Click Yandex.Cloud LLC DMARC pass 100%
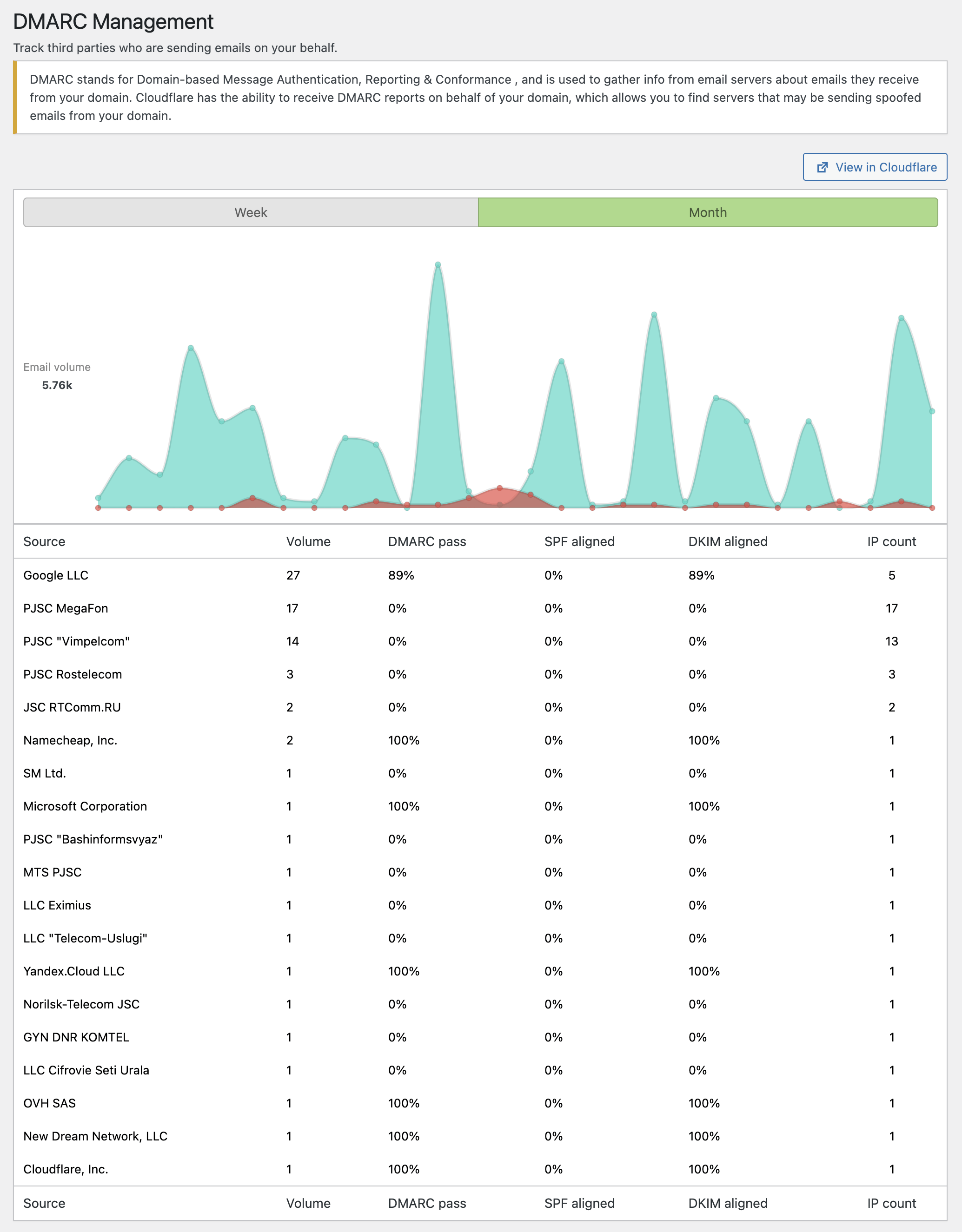This screenshot has height=1232, width=962. [404, 971]
